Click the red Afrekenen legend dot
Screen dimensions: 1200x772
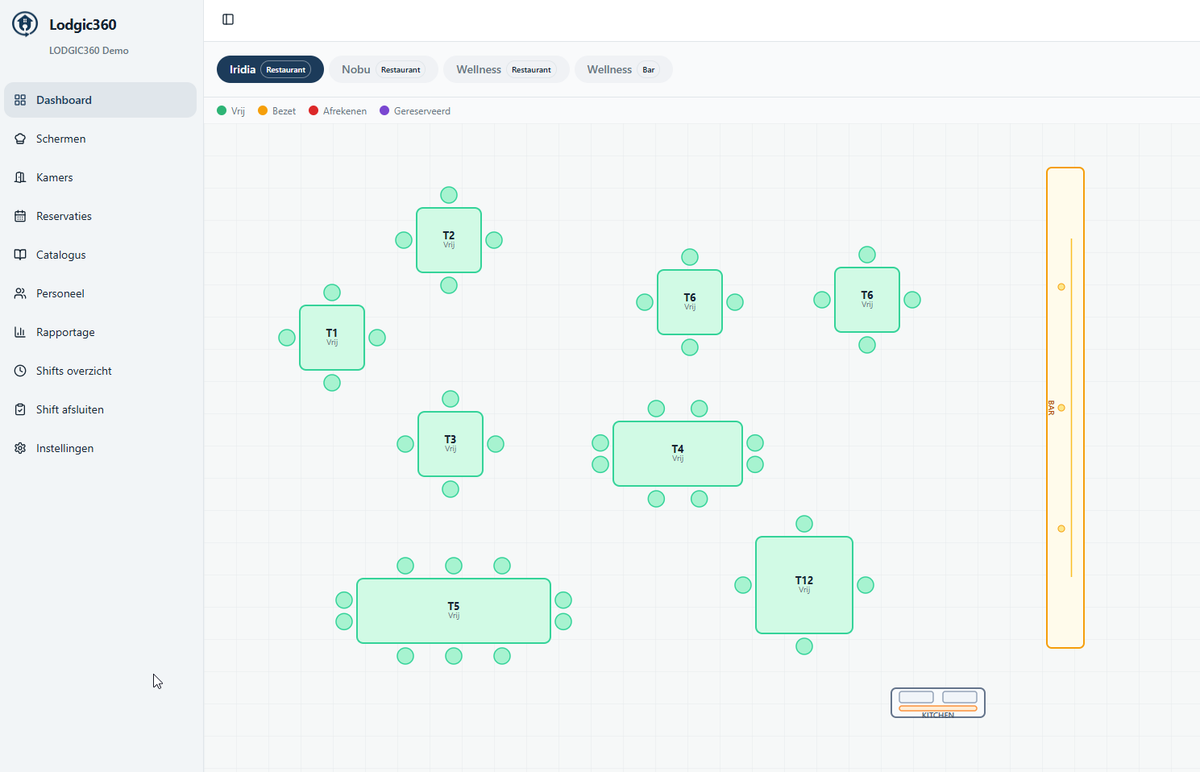pyautogui.click(x=313, y=111)
